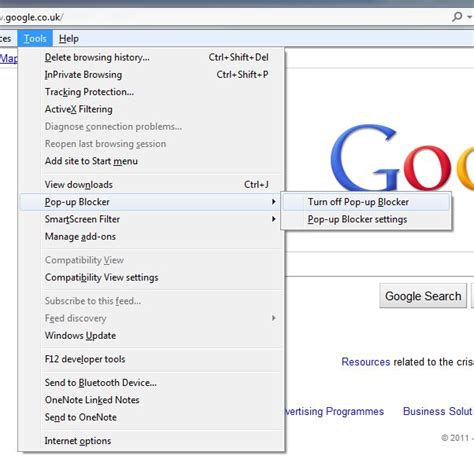Start InPrivate Browsing
The height and width of the screenshot is (470, 474).
pyautogui.click(x=152, y=75)
